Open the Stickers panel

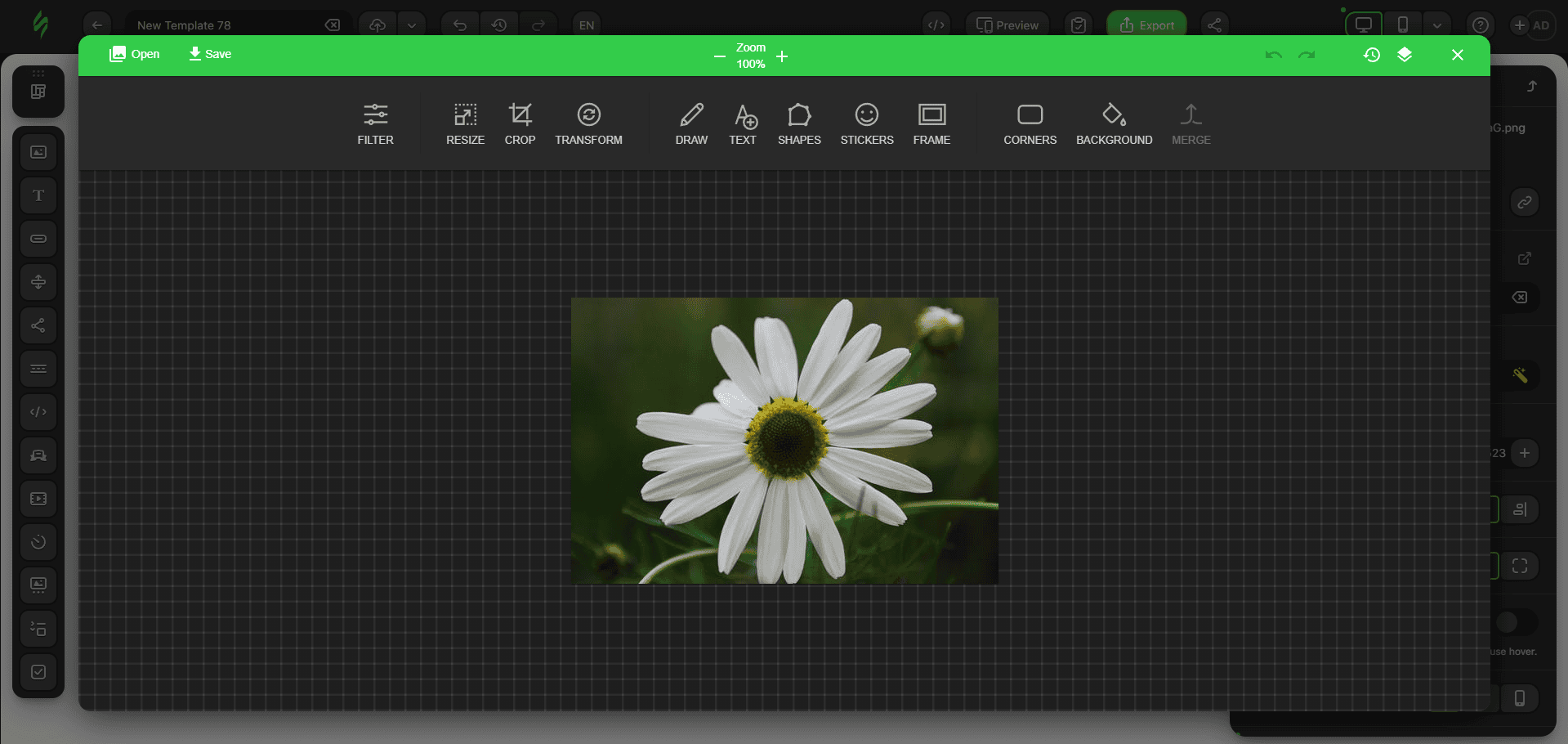(x=866, y=123)
